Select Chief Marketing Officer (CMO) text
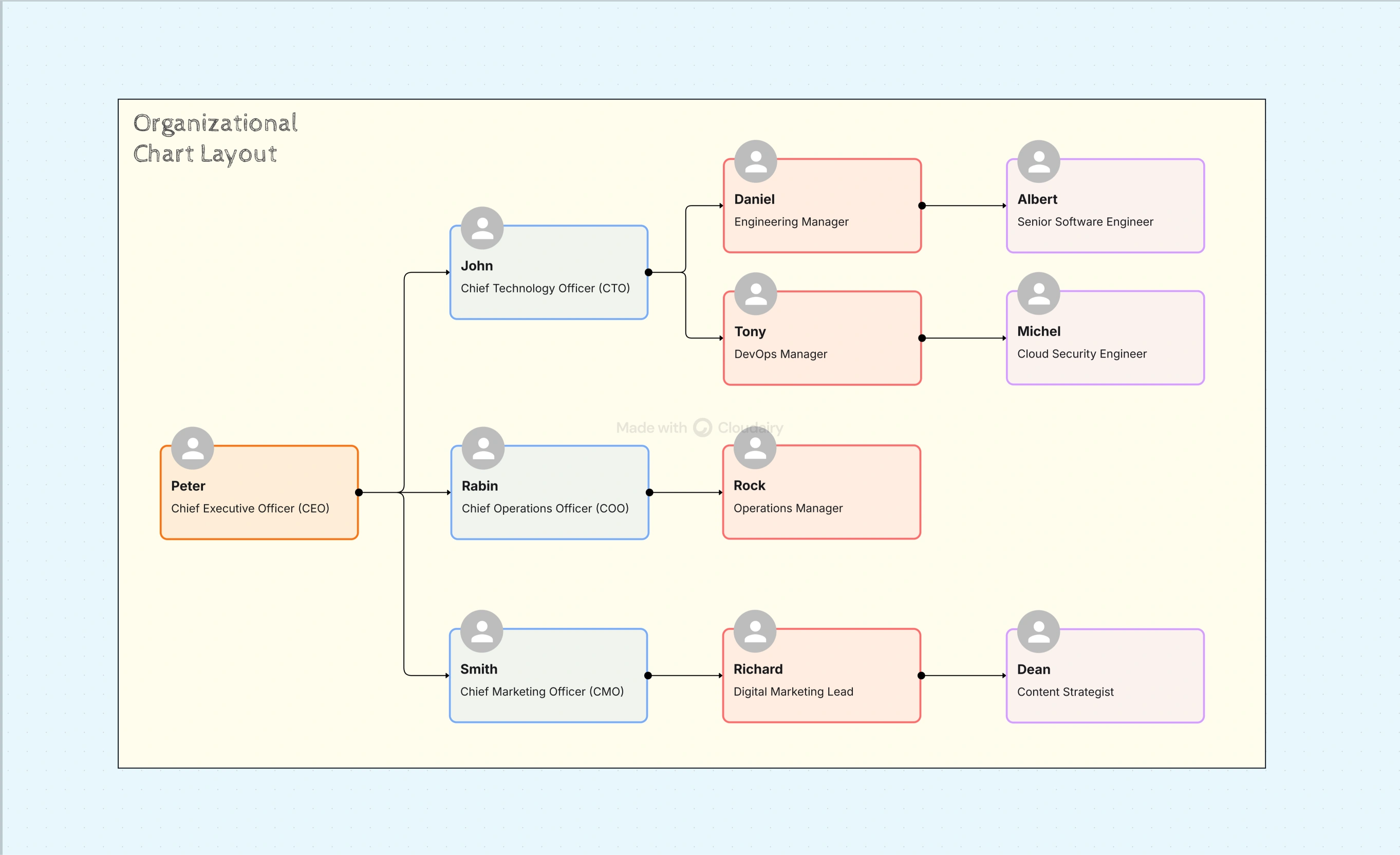Screen dimensions: 1400x855 tap(542, 692)
